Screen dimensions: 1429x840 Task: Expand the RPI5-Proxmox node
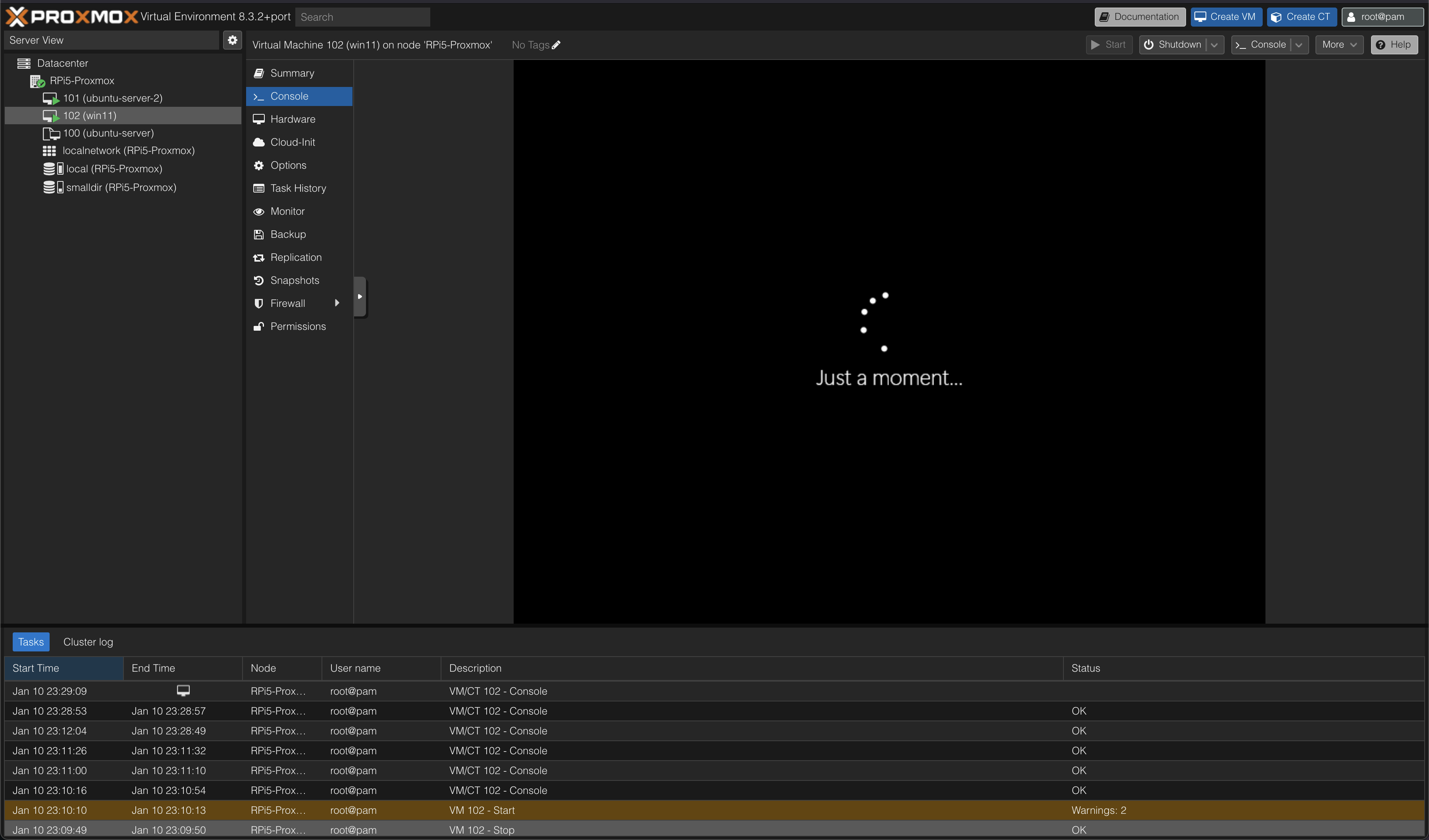tap(21, 80)
